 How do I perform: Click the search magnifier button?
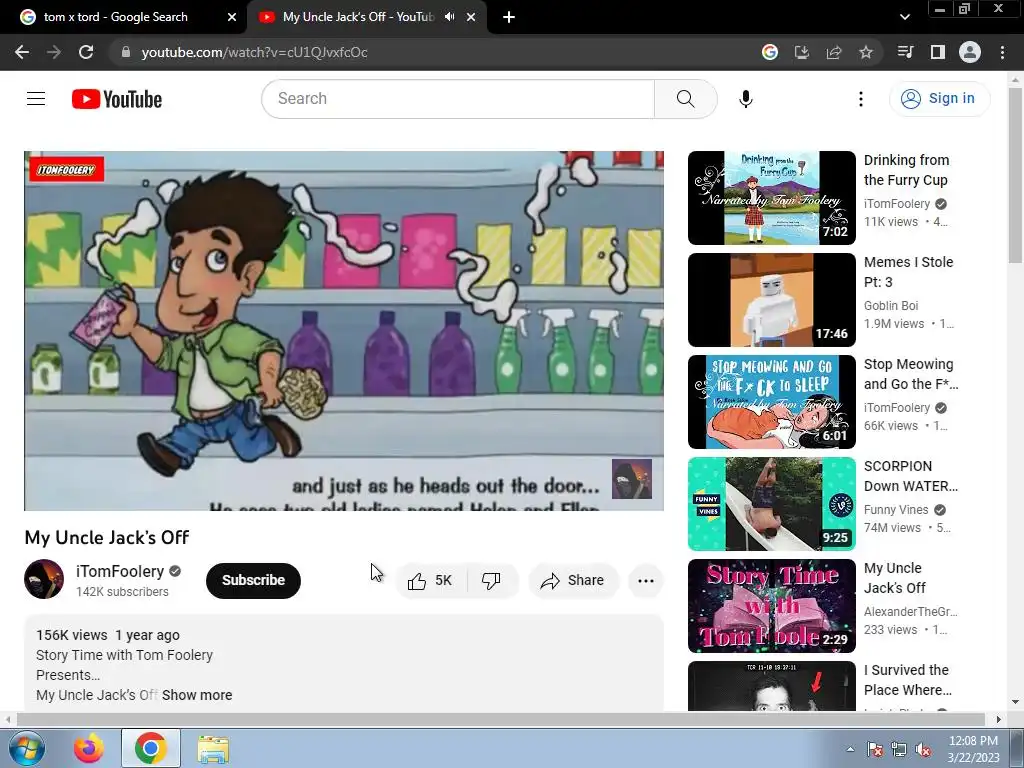[x=685, y=99]
